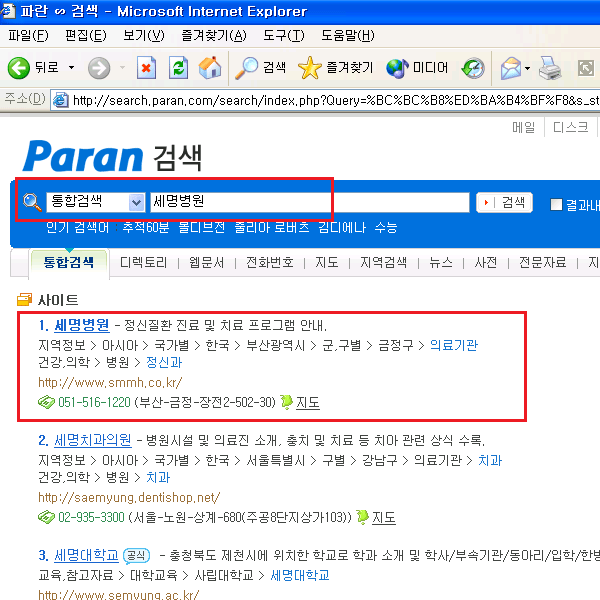Open the 메일 link at top

[523, 127]
